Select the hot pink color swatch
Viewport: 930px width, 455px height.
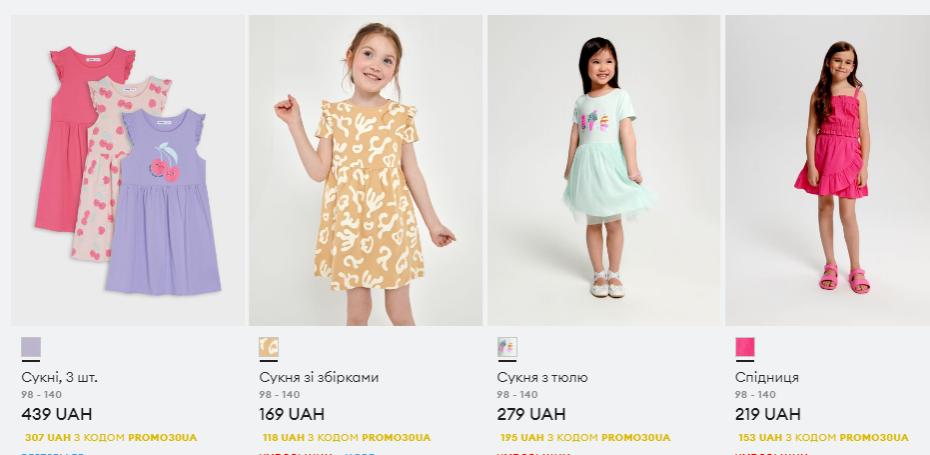[x=745, y=347]
